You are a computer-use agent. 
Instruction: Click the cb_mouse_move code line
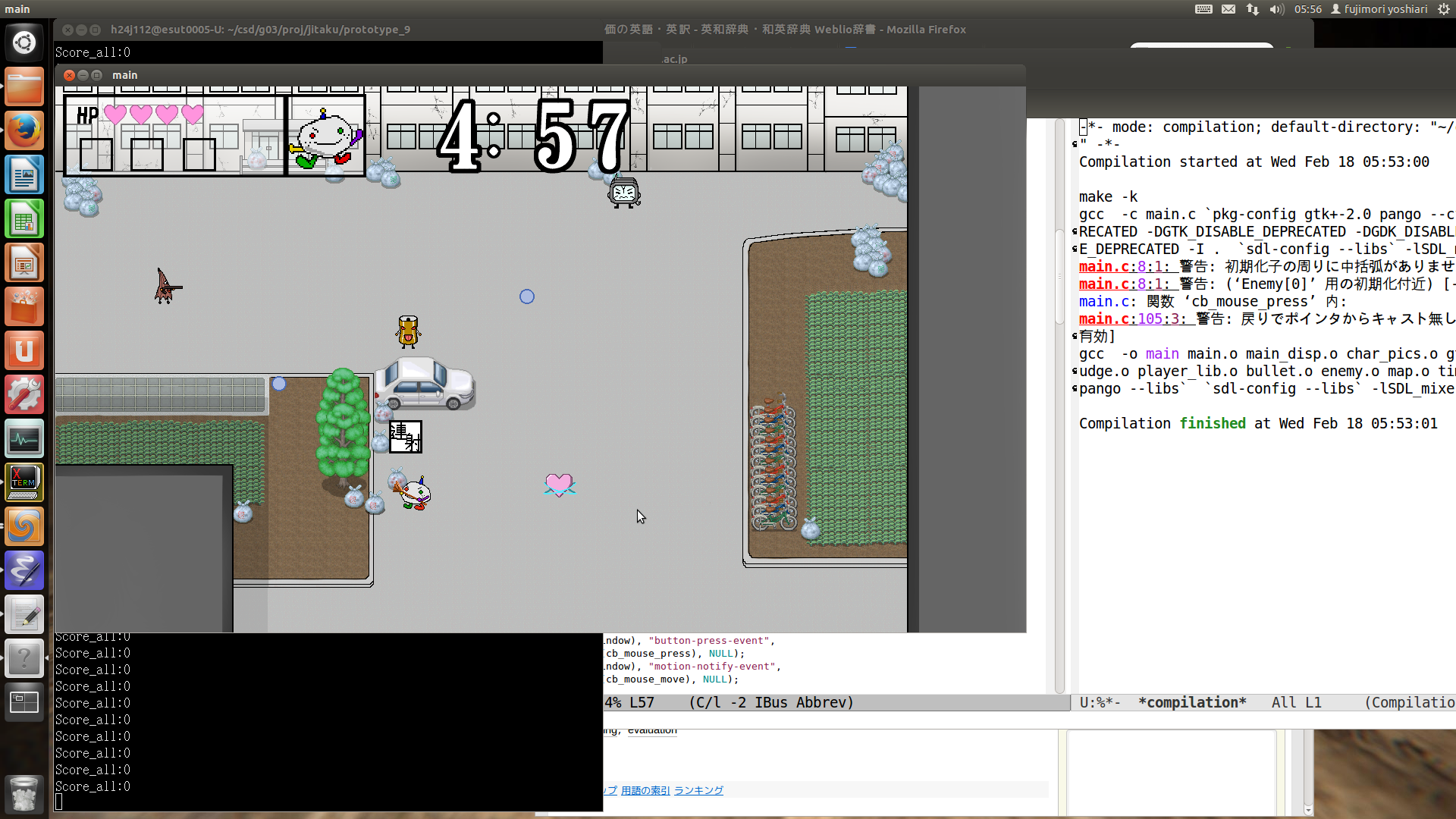tap(671, 679)
